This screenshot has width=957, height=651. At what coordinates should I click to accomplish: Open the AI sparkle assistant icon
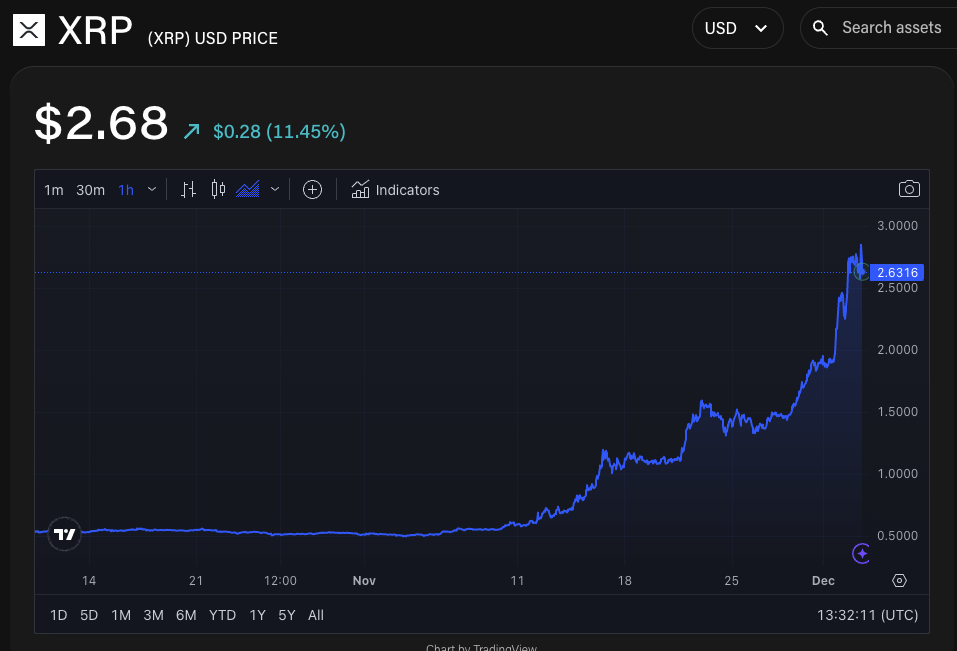[x=860, y=554]
